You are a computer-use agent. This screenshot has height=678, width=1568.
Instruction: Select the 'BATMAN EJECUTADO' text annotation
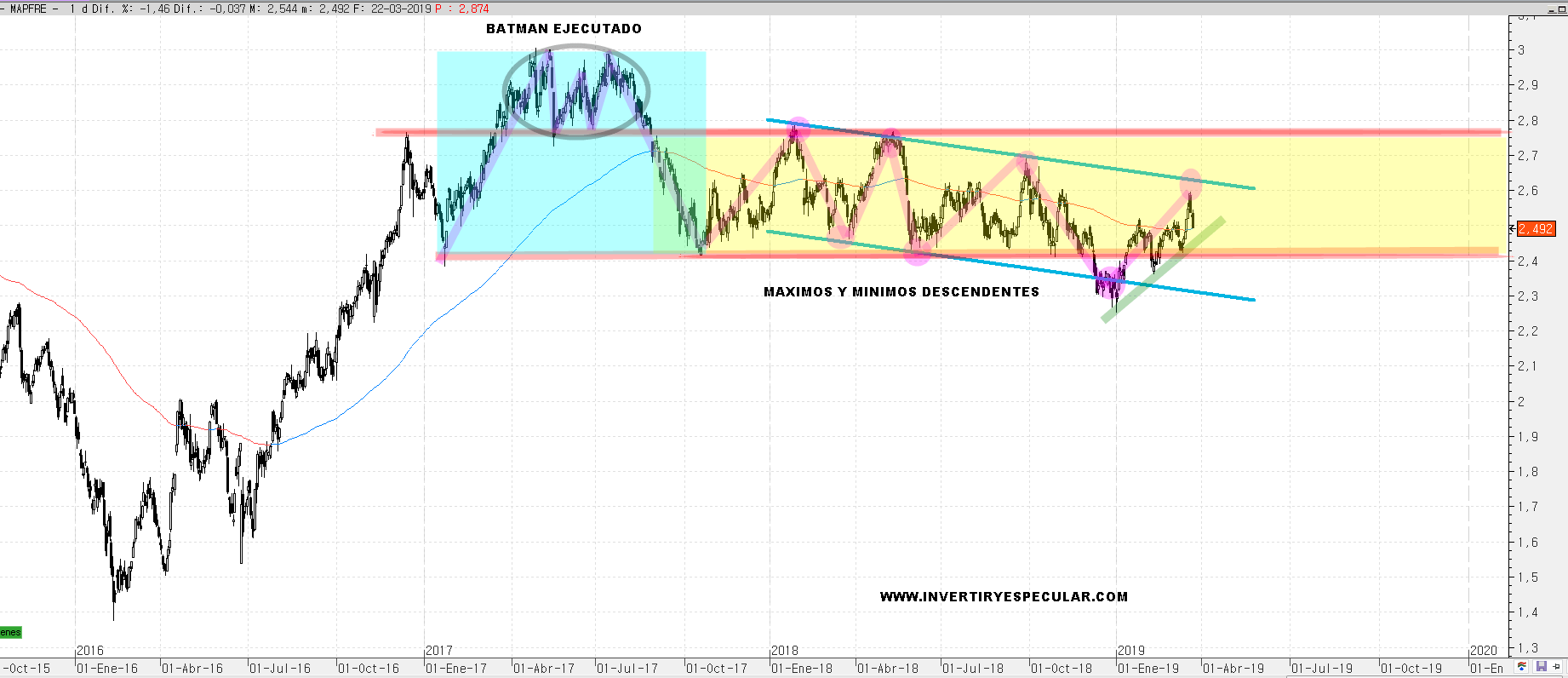pyautogui.click(x=564, y=29)
